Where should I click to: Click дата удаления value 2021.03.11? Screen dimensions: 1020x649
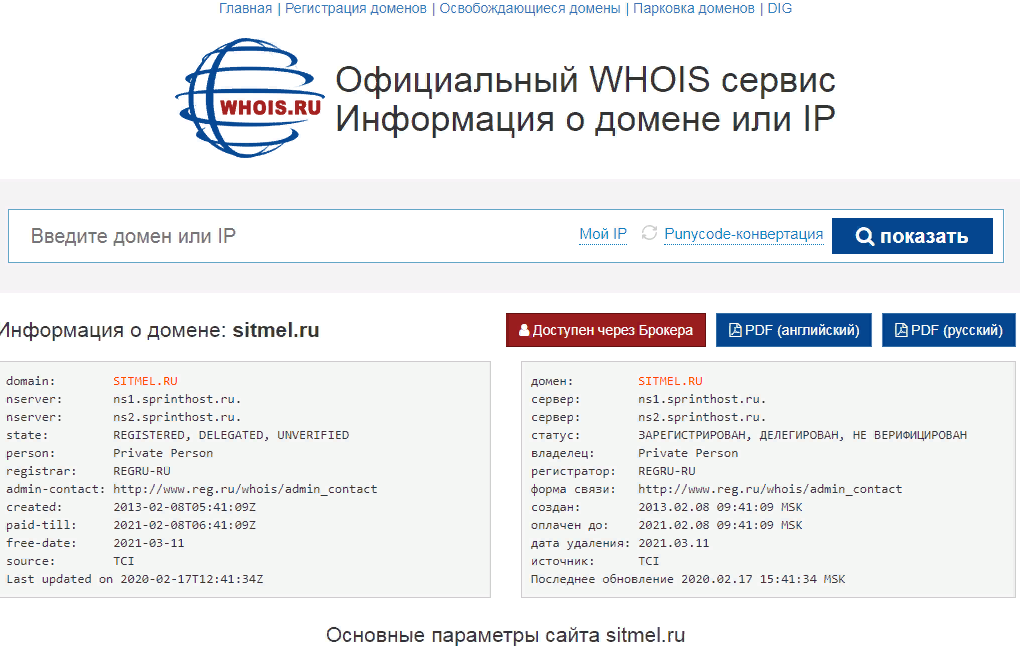(673, 543)
